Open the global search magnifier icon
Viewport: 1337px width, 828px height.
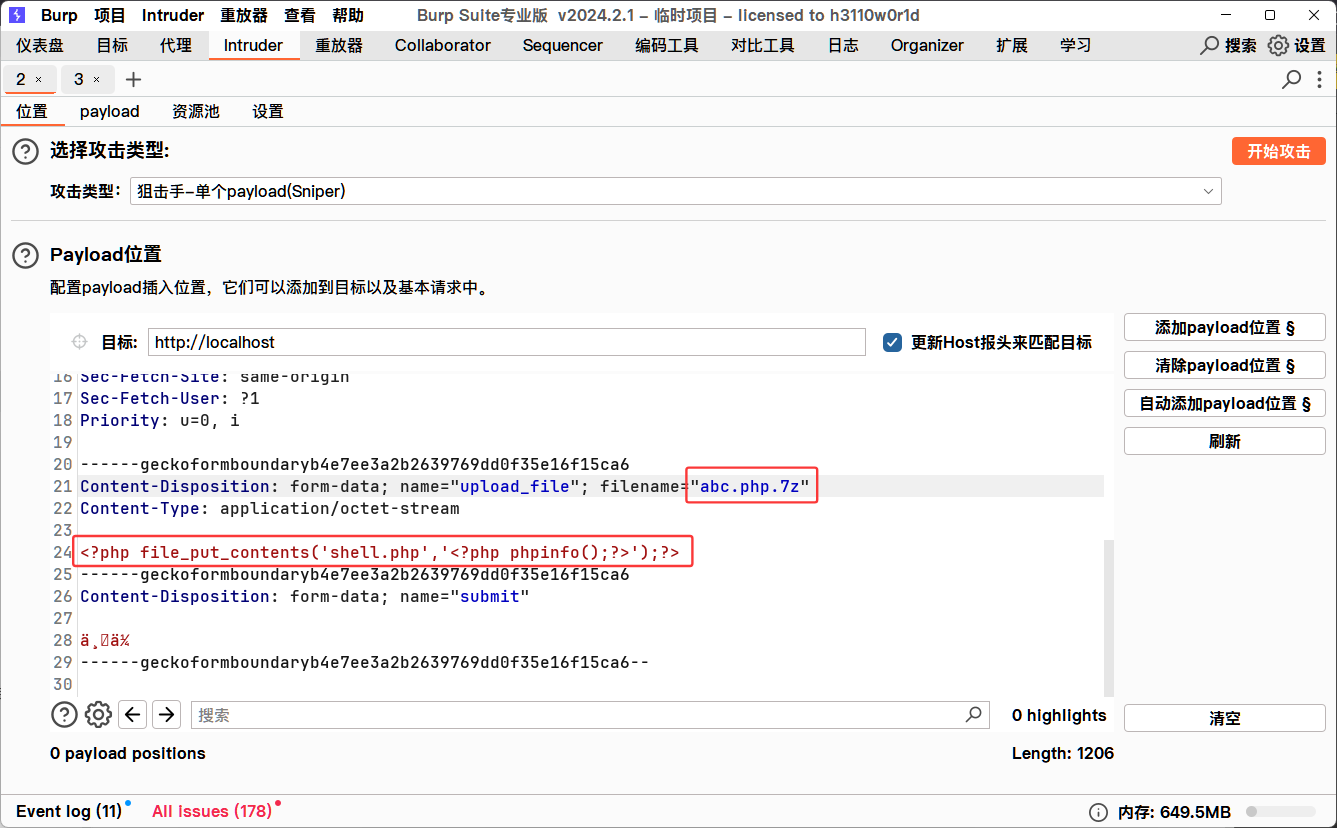(1210, 46)
